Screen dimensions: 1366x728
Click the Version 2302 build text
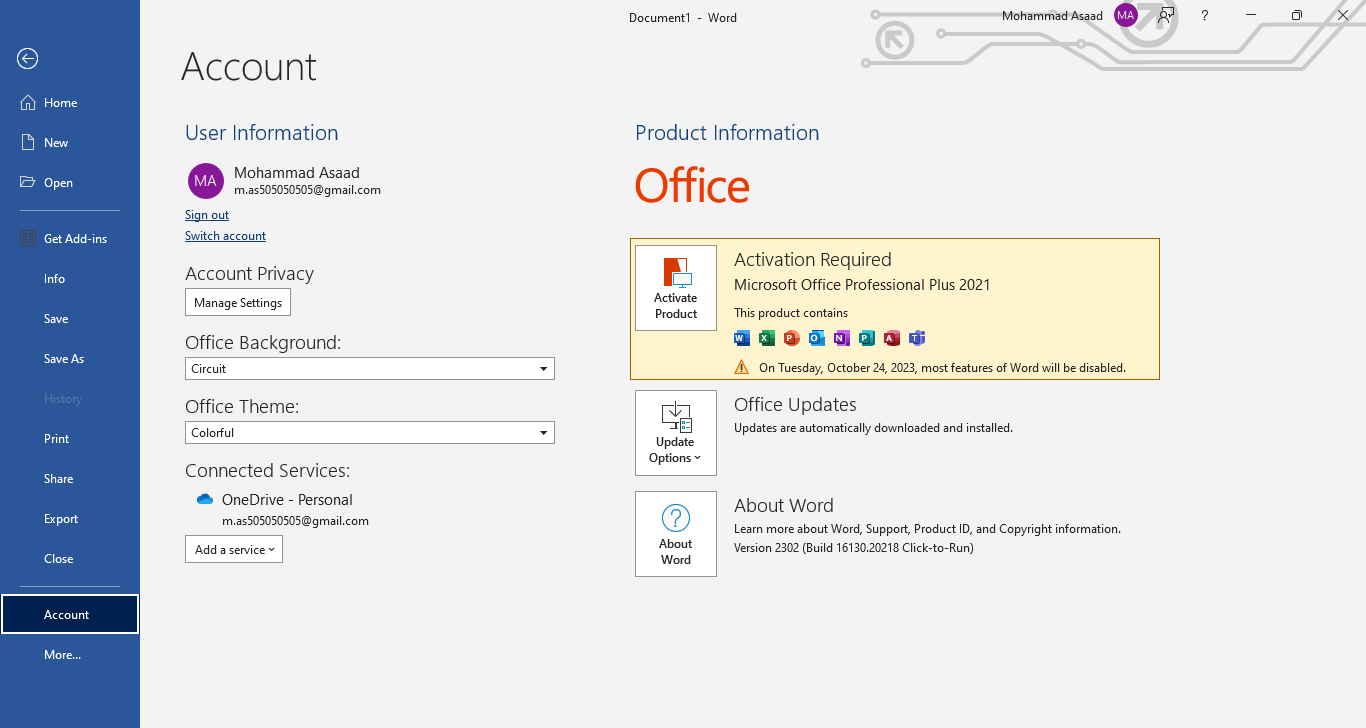(854, 548)
